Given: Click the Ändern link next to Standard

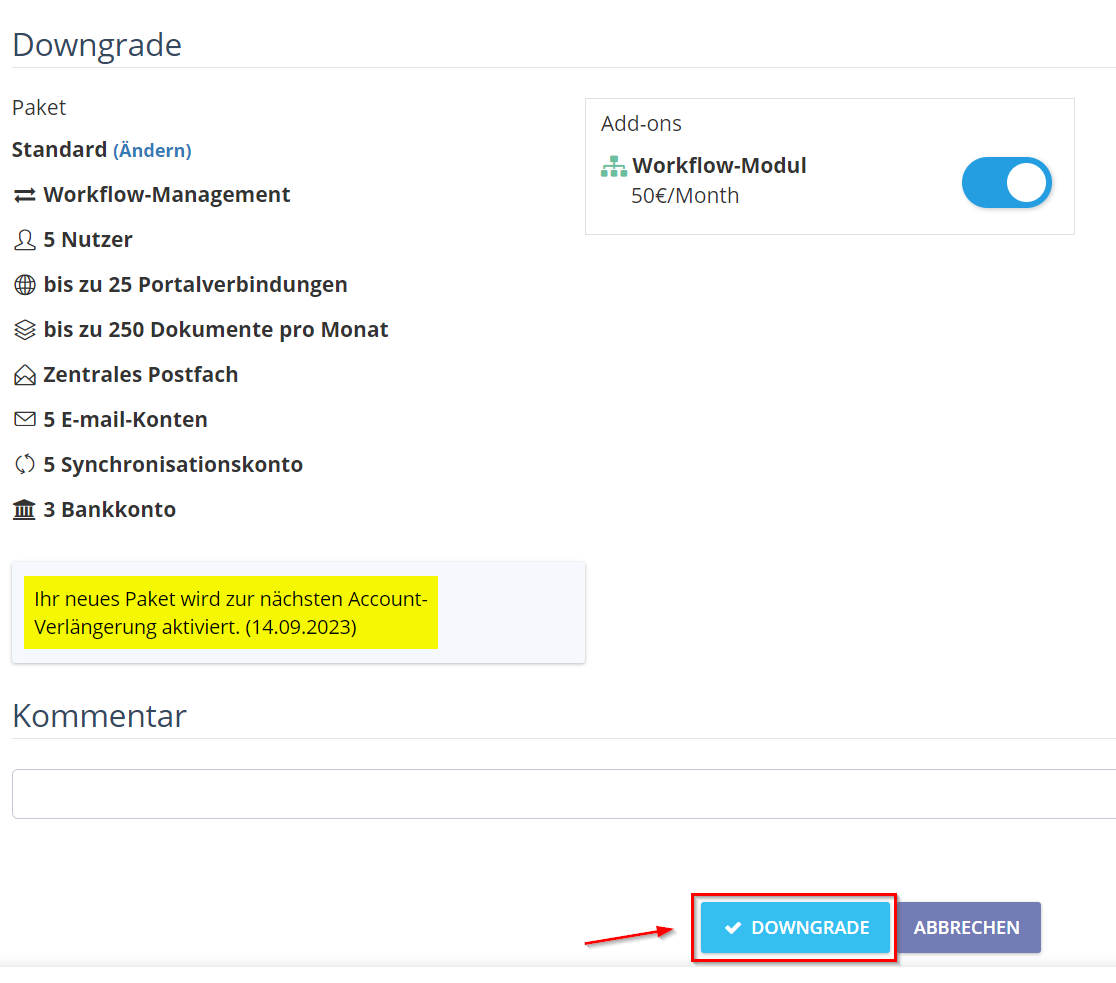Looking at the screenshot, I should click(152, 150).
